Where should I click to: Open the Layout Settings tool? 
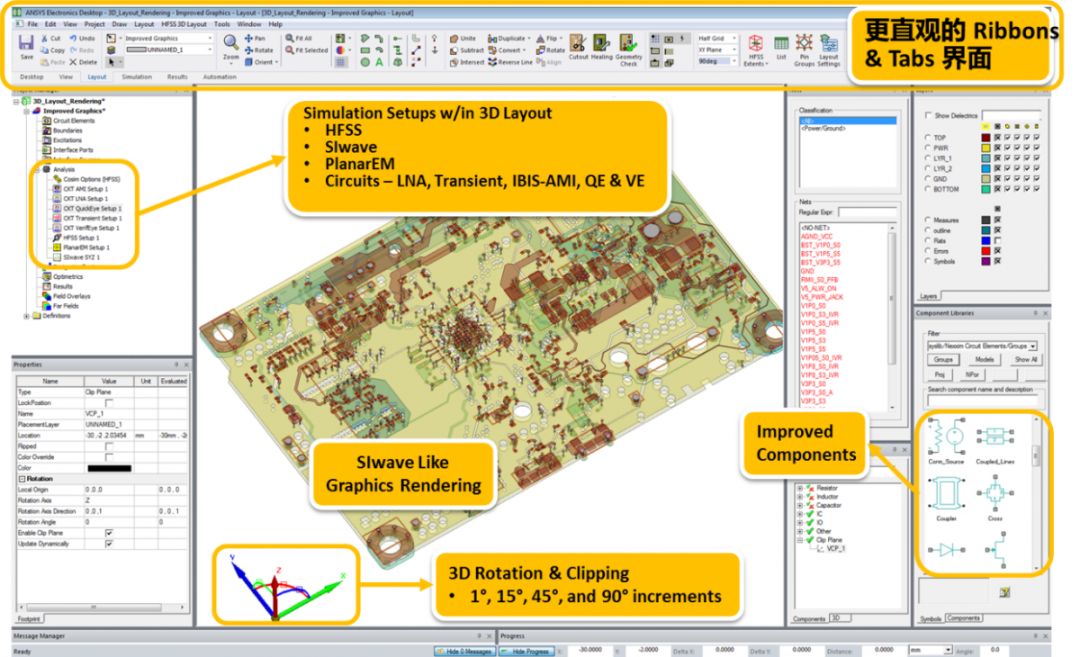[829, 50]
